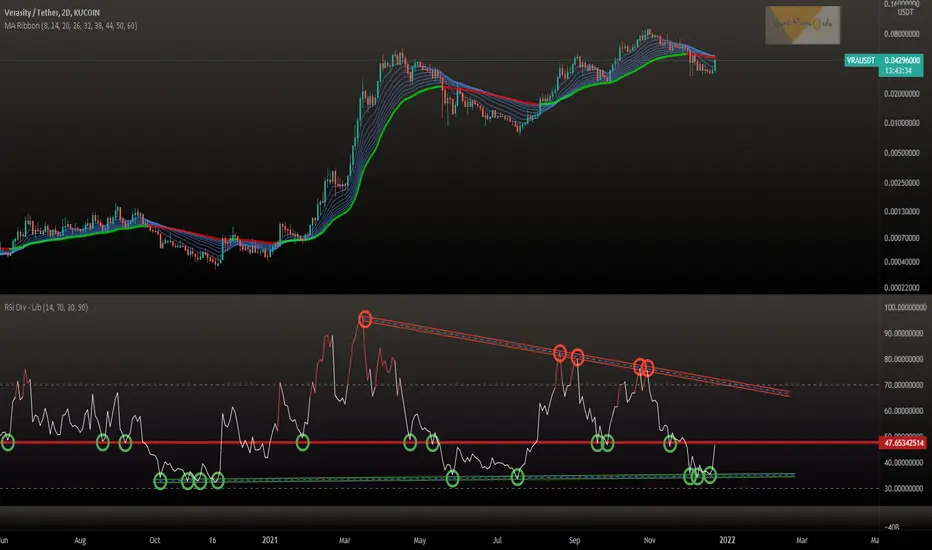The height and width of the screenshot is (550, 932).
Task: Click the 100.00000000 RSI scale label
Action: click(904, 307)
